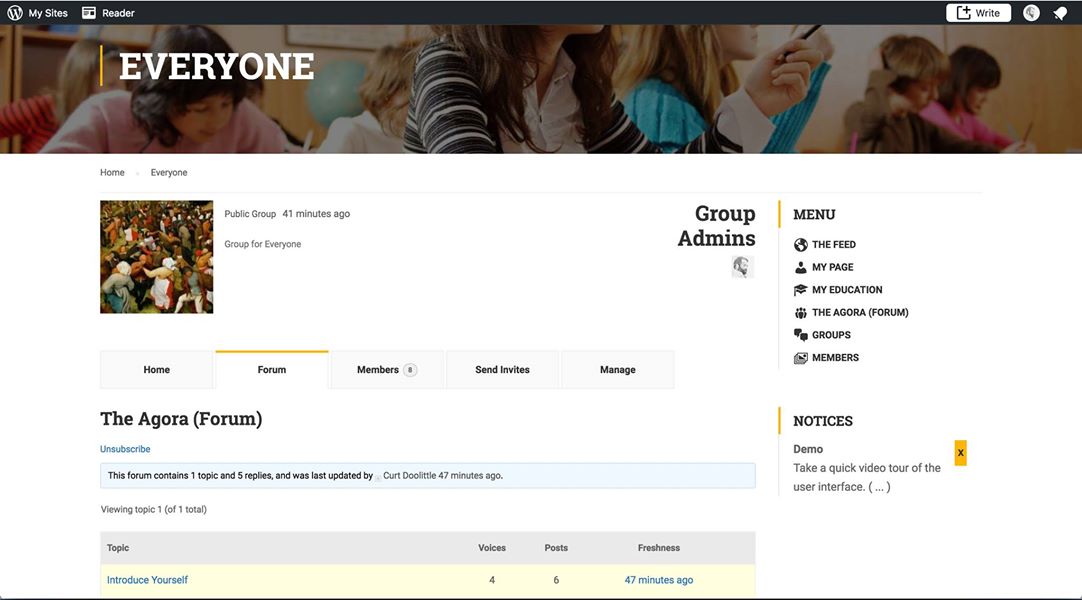
Task: Switch to the group Home tab
Action: (x=157, y=370)
